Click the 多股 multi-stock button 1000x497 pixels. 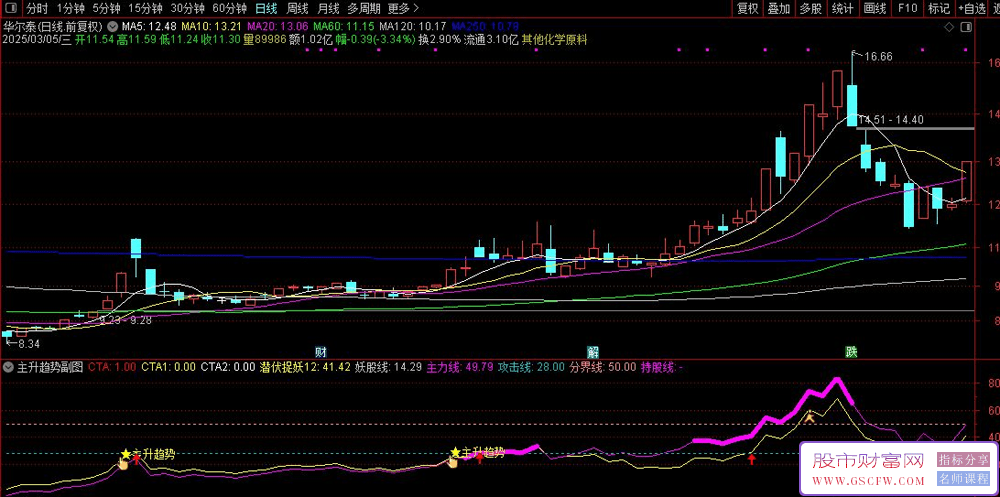811,8
